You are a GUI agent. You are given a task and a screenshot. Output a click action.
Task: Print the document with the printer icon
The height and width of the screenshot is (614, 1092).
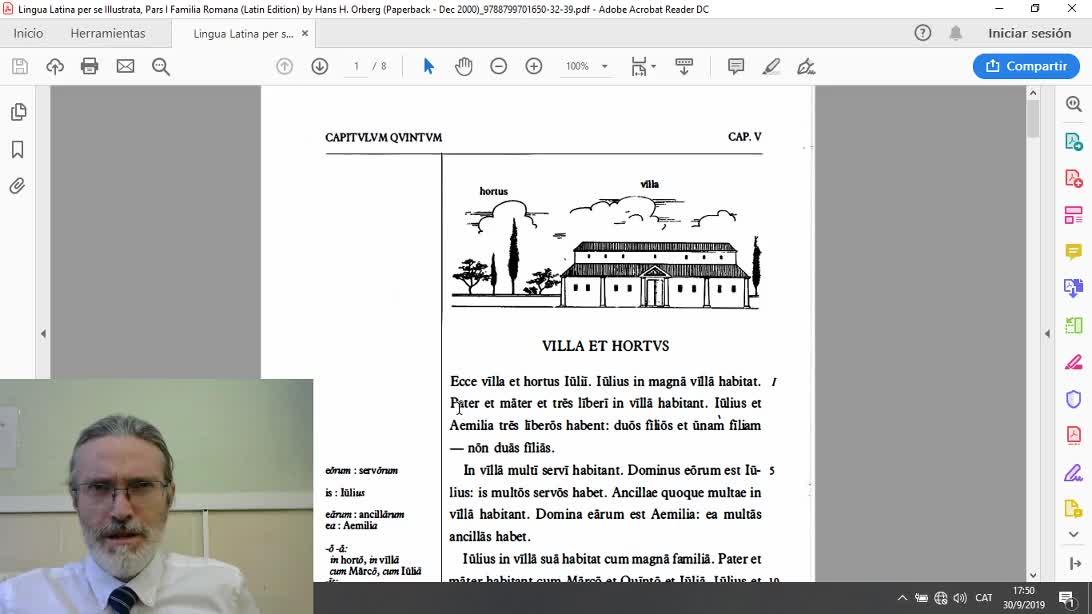[90, 66]
